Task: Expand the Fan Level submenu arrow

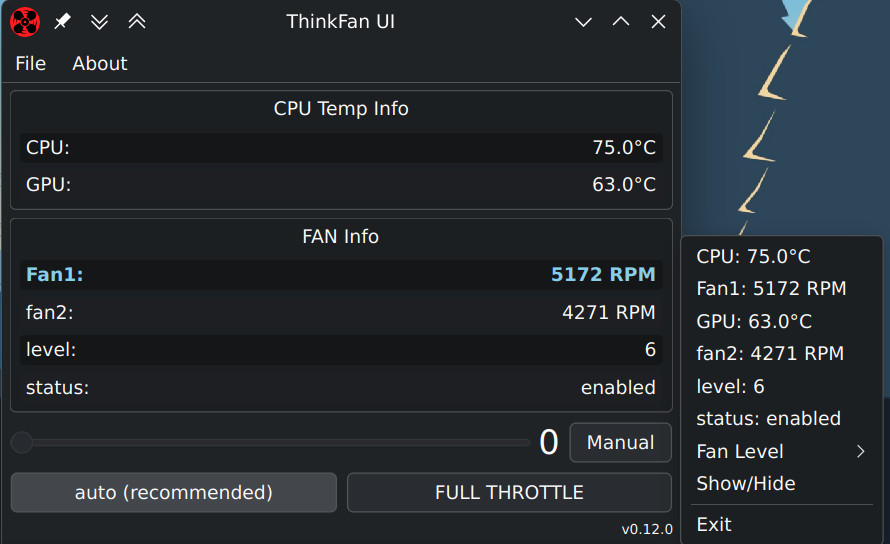Action: (861, 451)
